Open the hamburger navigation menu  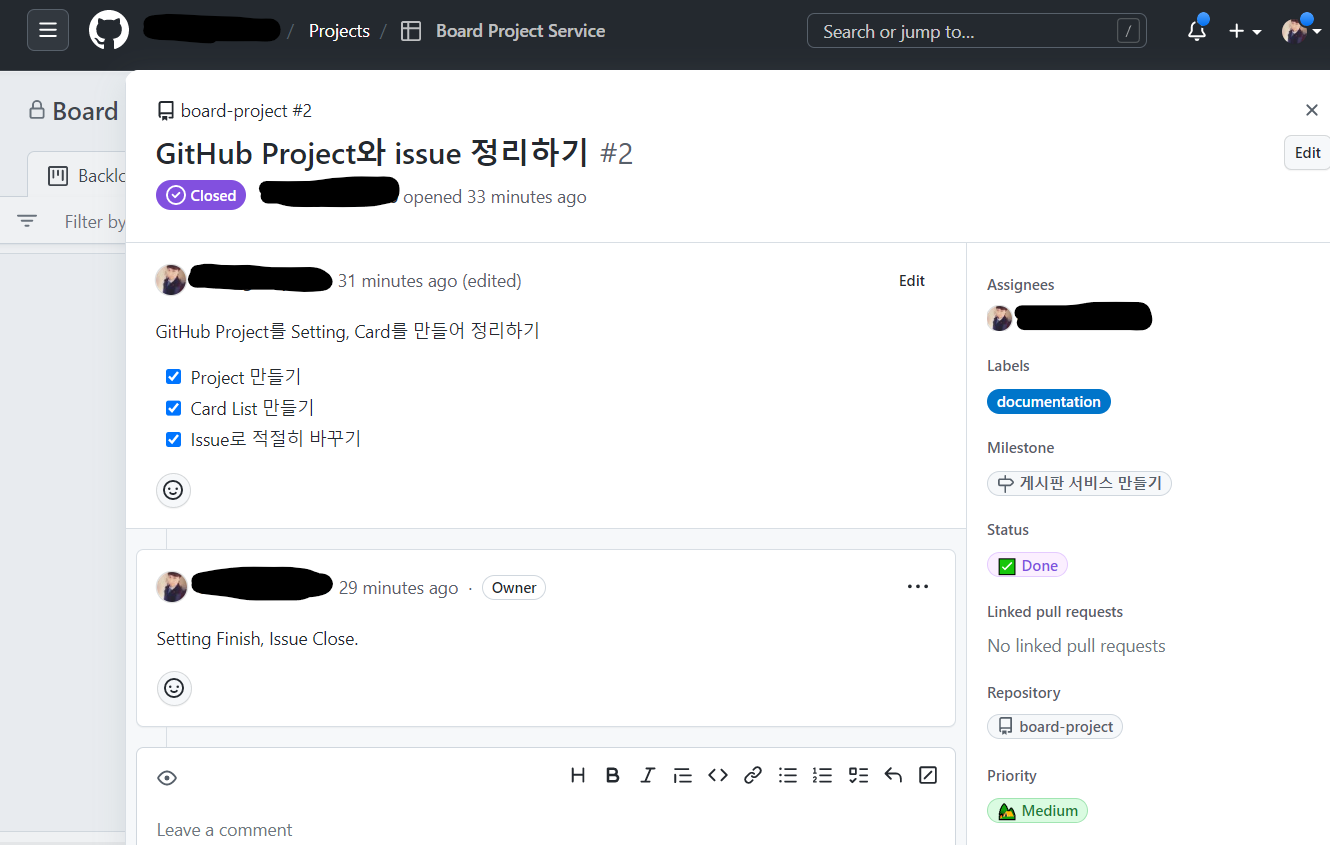[x=48, y=30]
